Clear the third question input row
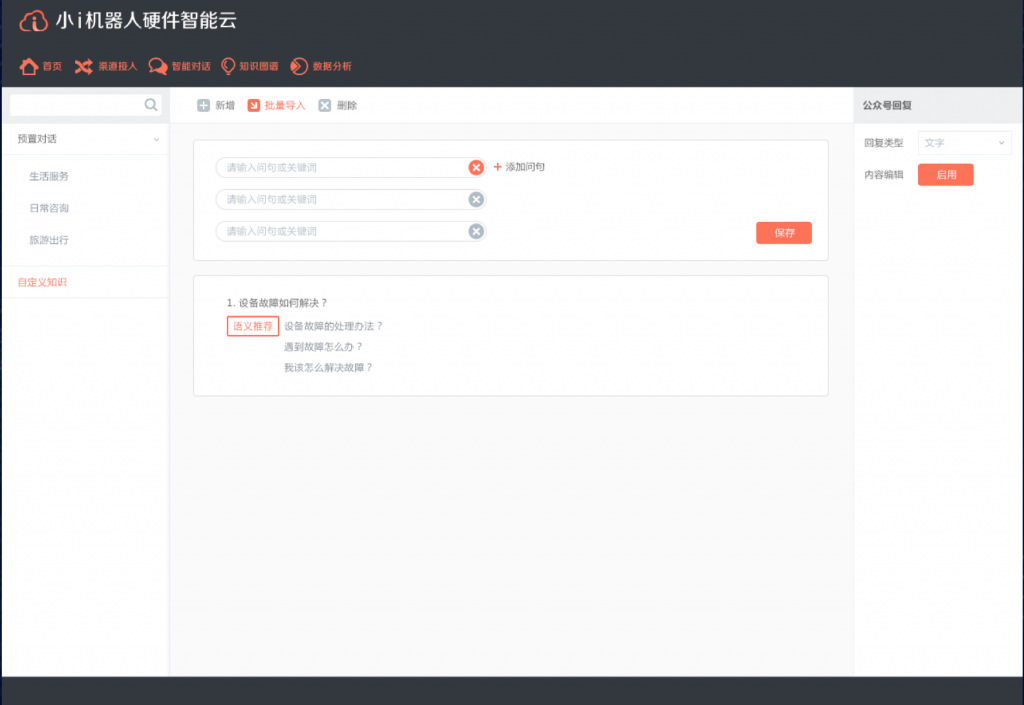The width and height of the screenshot is (1024, 705). point(476,231)
